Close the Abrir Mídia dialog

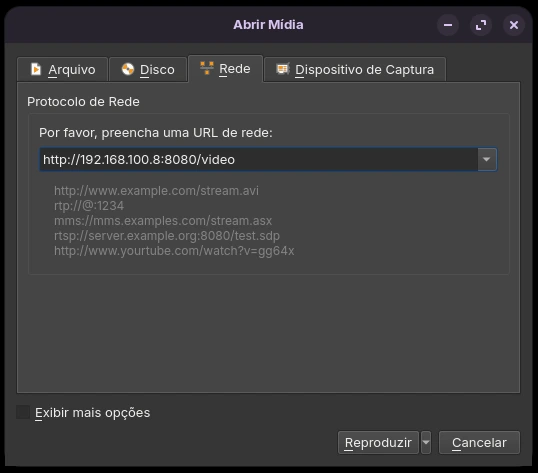tap(514, 25)
